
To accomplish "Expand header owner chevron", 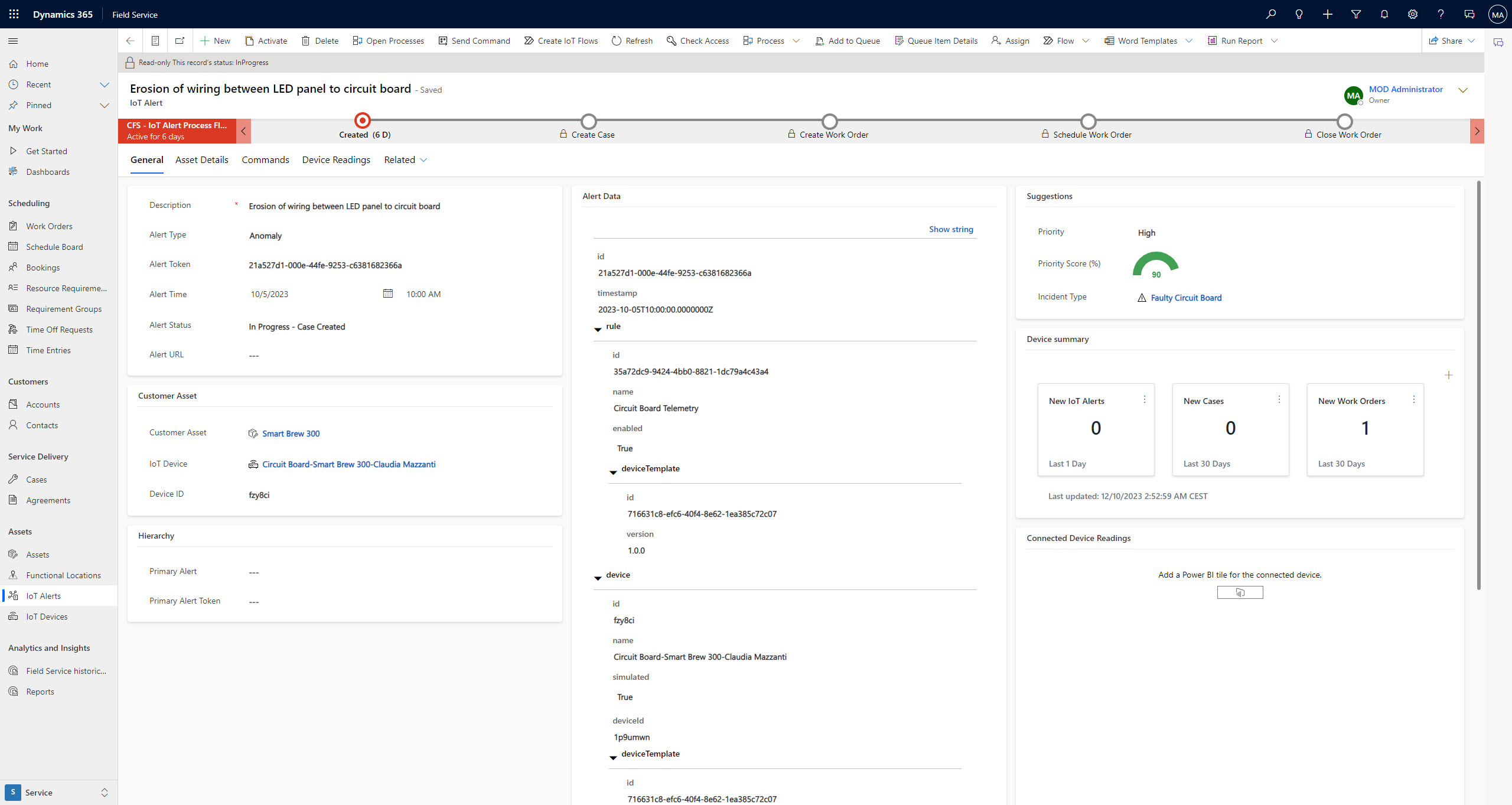I will click(1463, 90).
